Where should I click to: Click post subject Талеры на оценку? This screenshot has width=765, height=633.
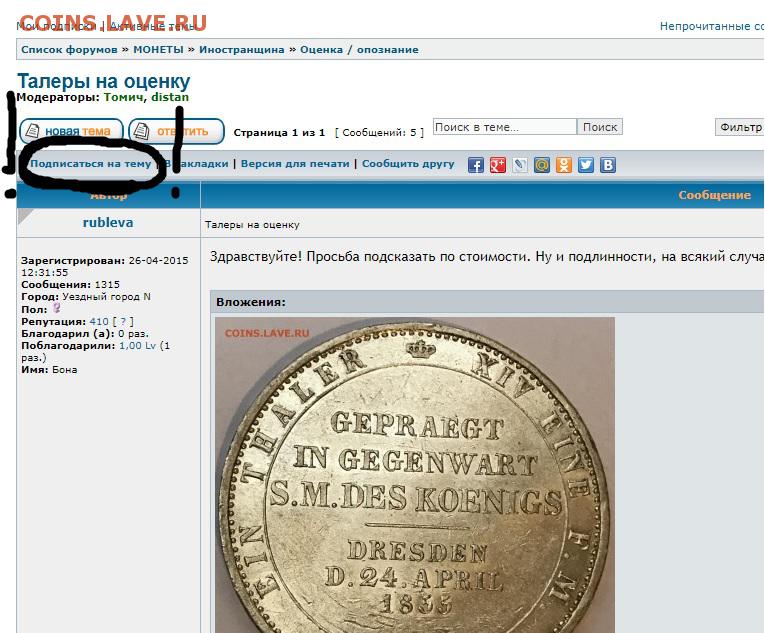[252, 225]
